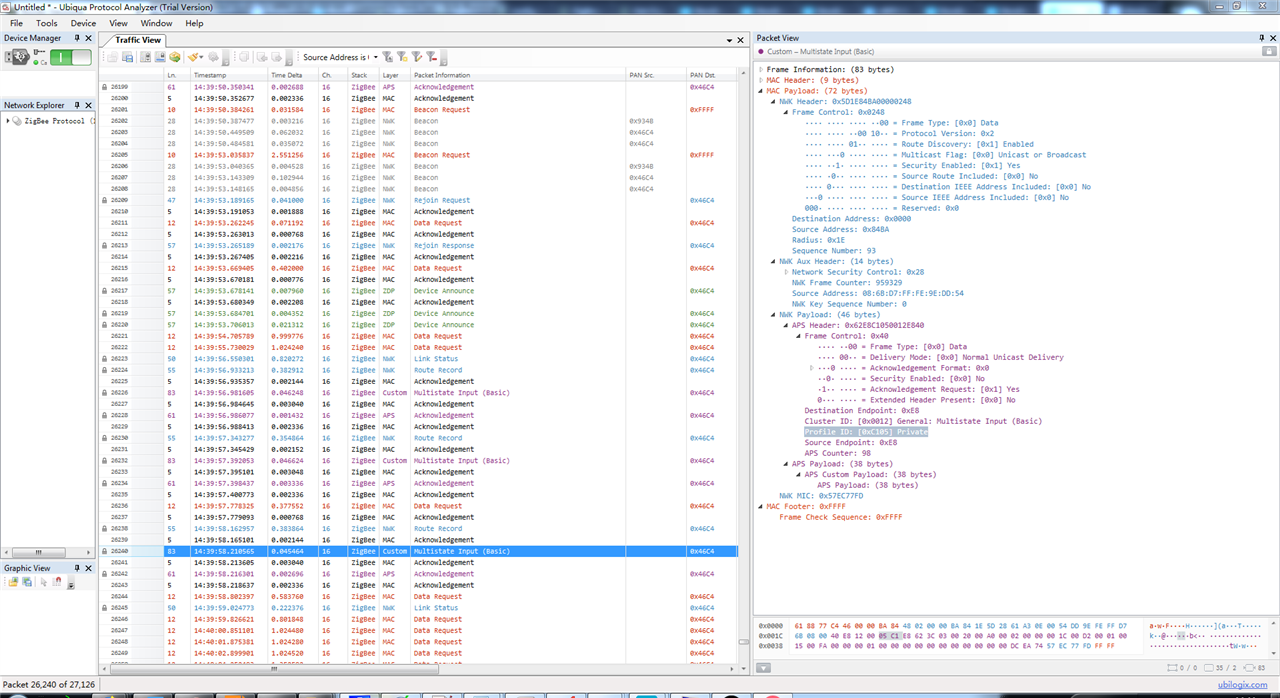Open the broom clear dropdown arrow
Screen dimensions: 1280x698
[201, 57]
